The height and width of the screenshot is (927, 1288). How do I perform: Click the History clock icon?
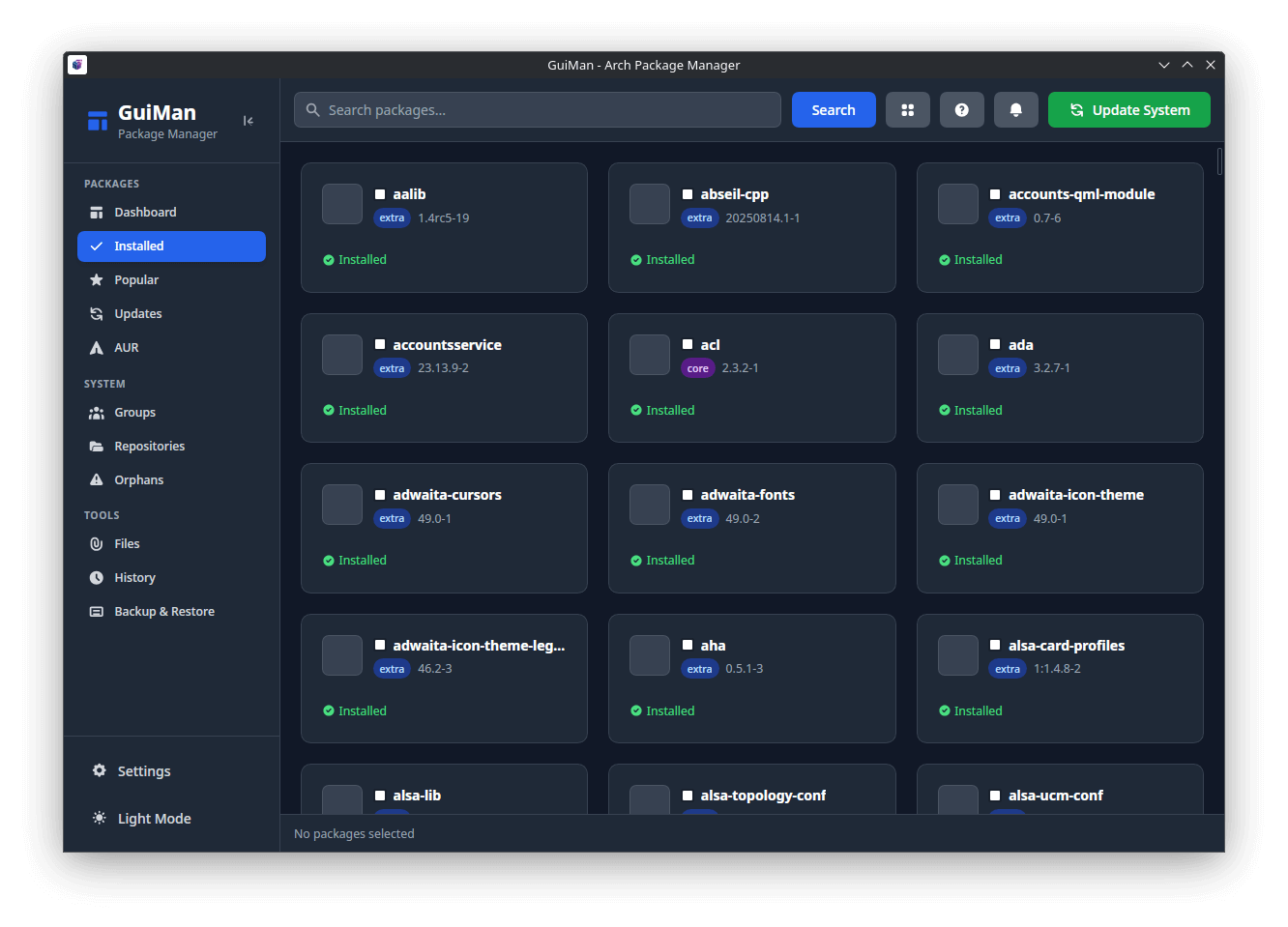click(x=97, y=578)
